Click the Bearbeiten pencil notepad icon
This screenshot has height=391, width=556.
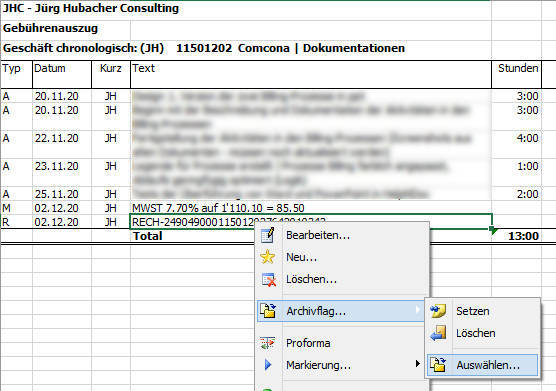268,235
